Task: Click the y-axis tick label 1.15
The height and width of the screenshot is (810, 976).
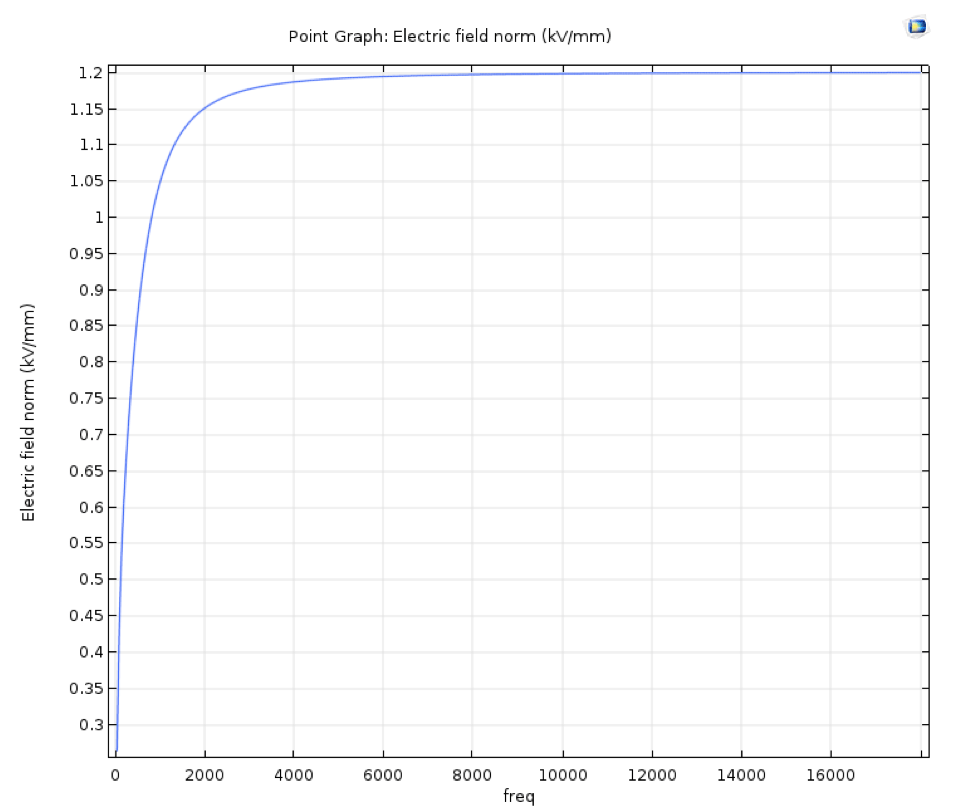Action: 86,110
